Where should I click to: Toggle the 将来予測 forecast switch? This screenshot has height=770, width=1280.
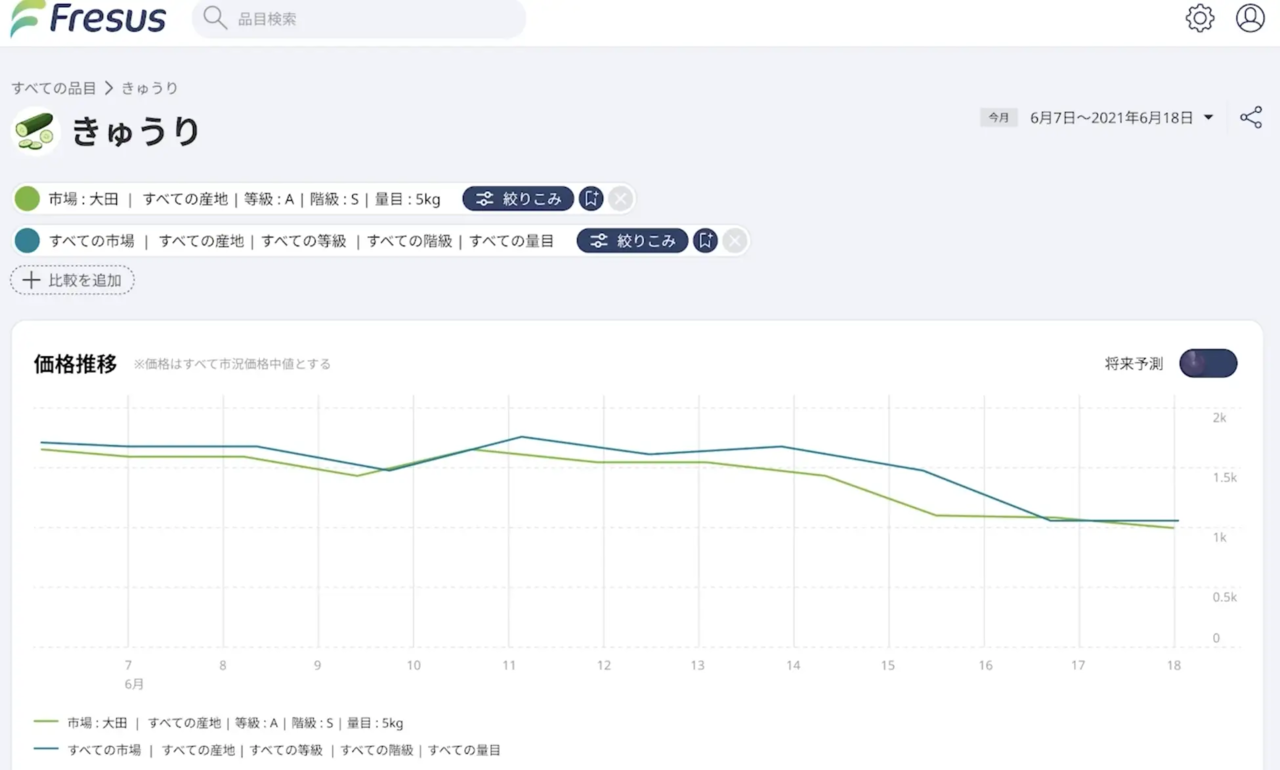click(1208, 364)
